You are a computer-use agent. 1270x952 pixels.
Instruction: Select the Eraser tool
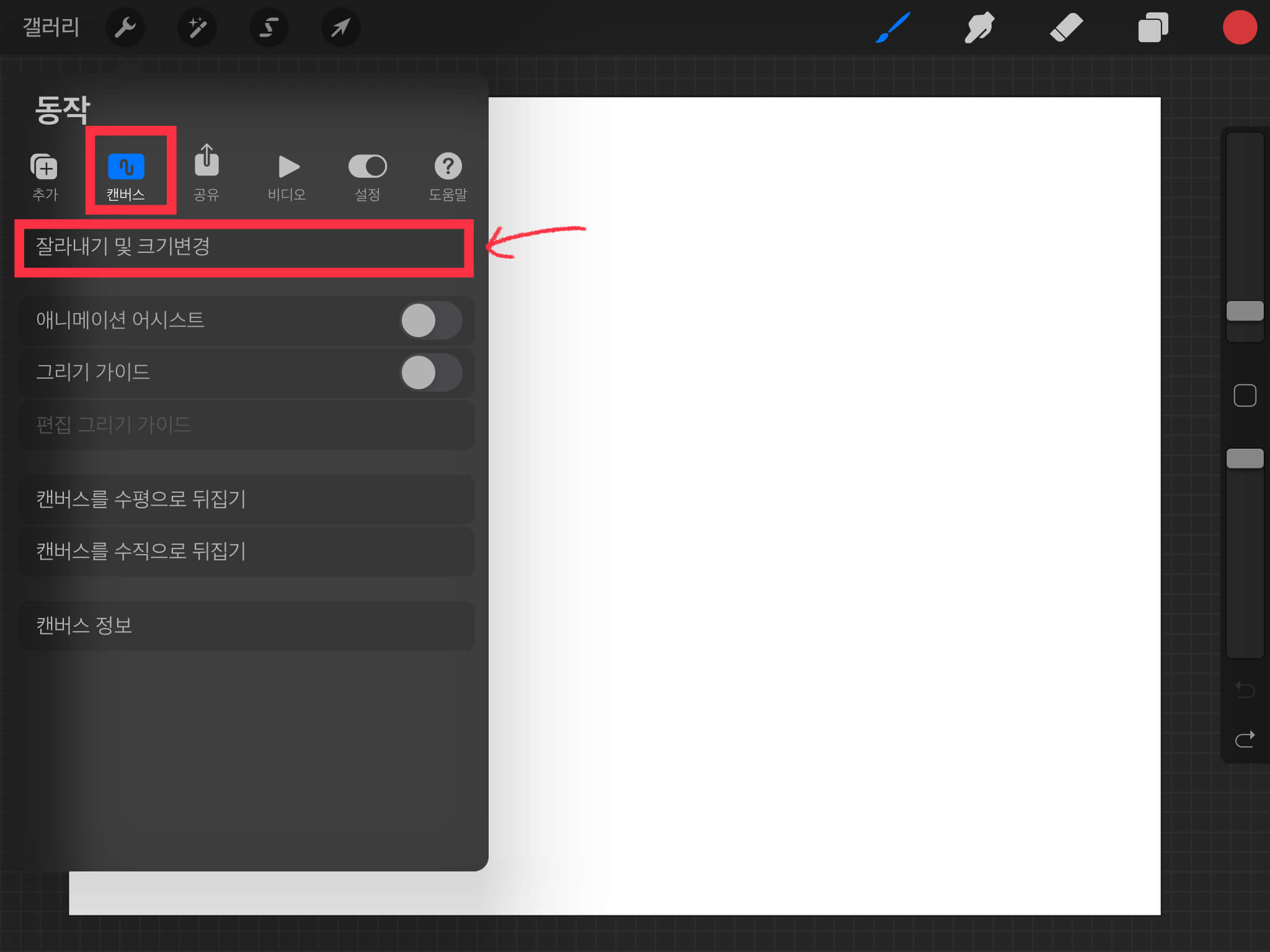[1066, 27]
